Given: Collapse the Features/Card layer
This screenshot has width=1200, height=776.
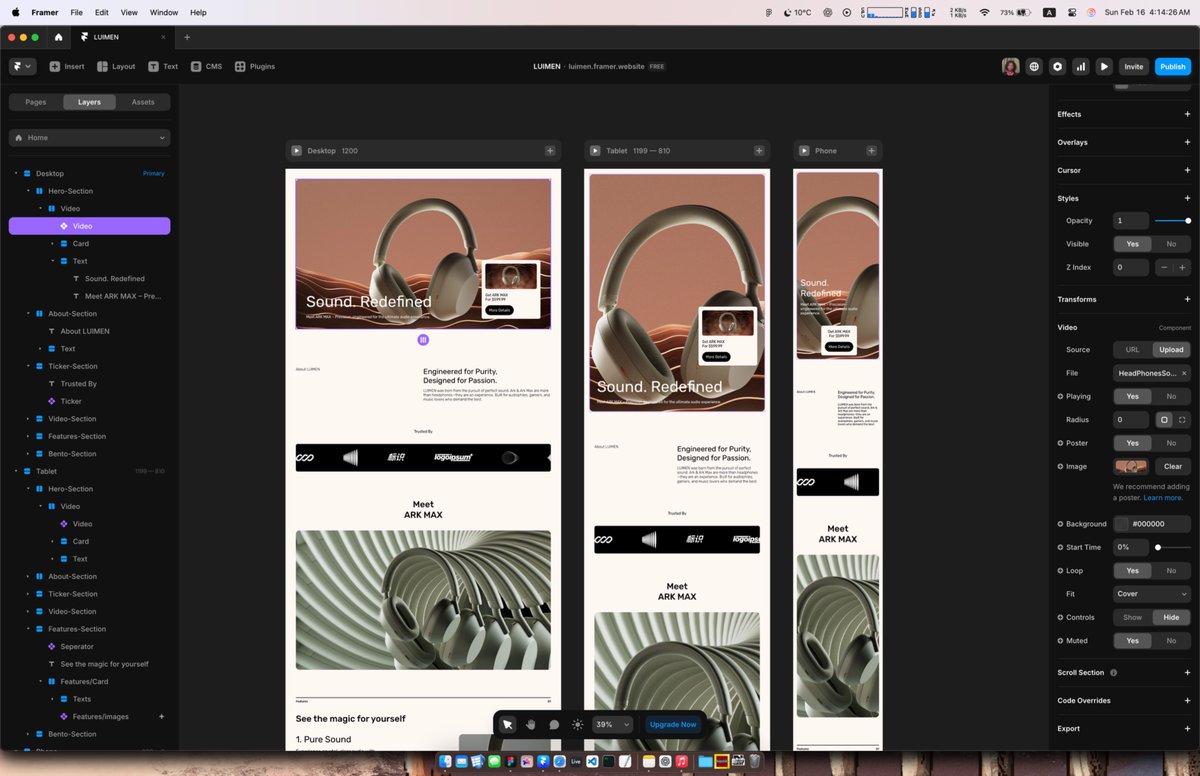Looking at the screenshot, I should (x=40, y=681).
